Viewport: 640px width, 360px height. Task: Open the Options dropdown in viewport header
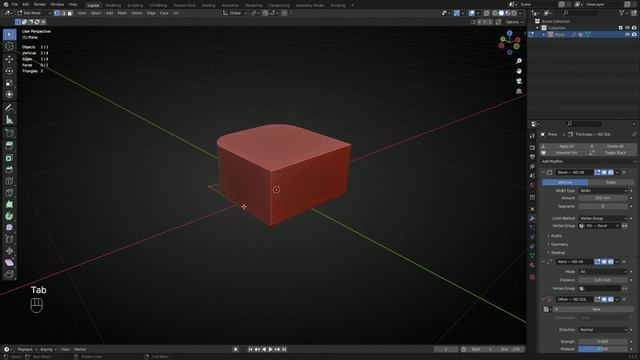[x=514, y=22]
